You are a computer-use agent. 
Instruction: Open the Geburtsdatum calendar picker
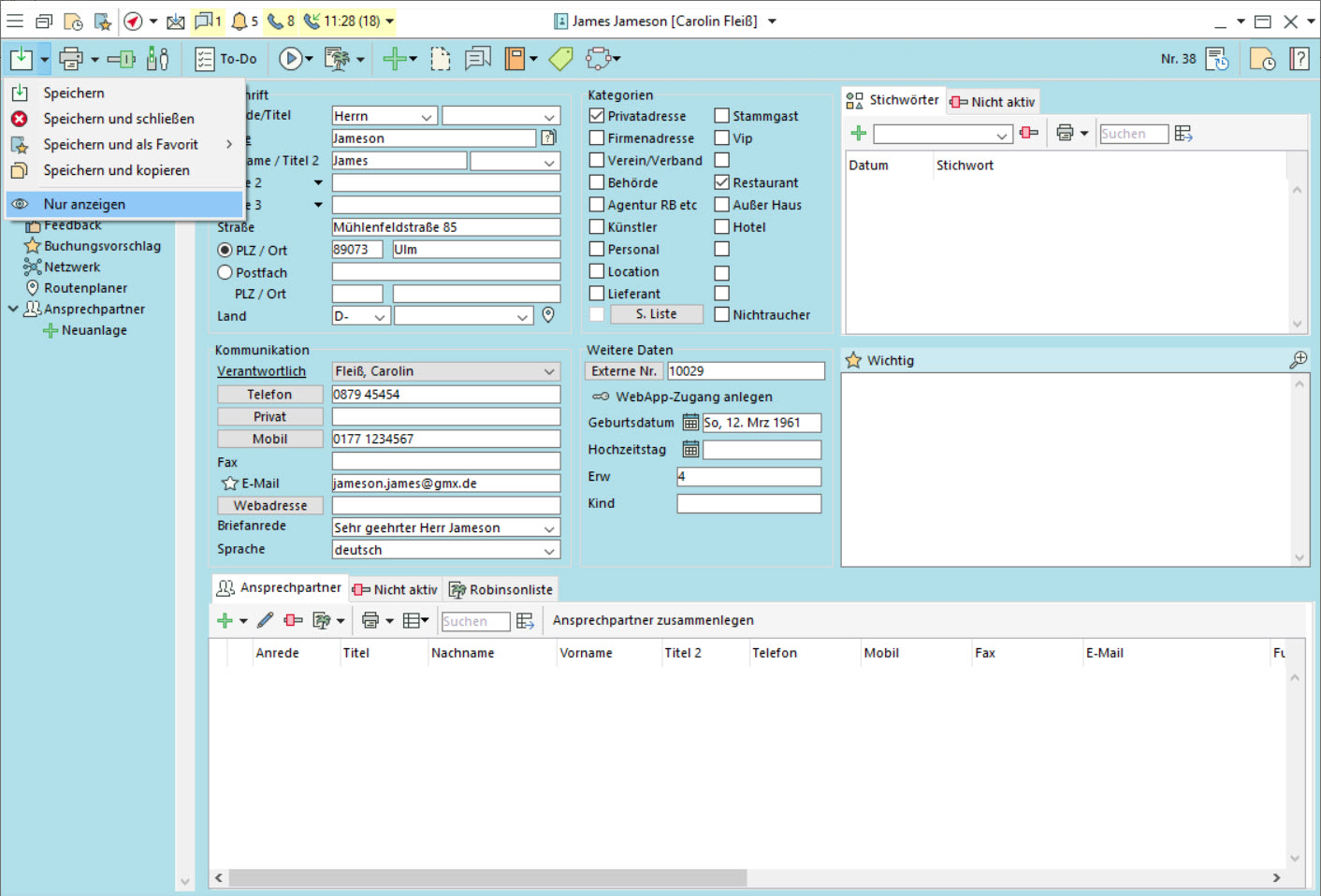[x=690, y=423]
